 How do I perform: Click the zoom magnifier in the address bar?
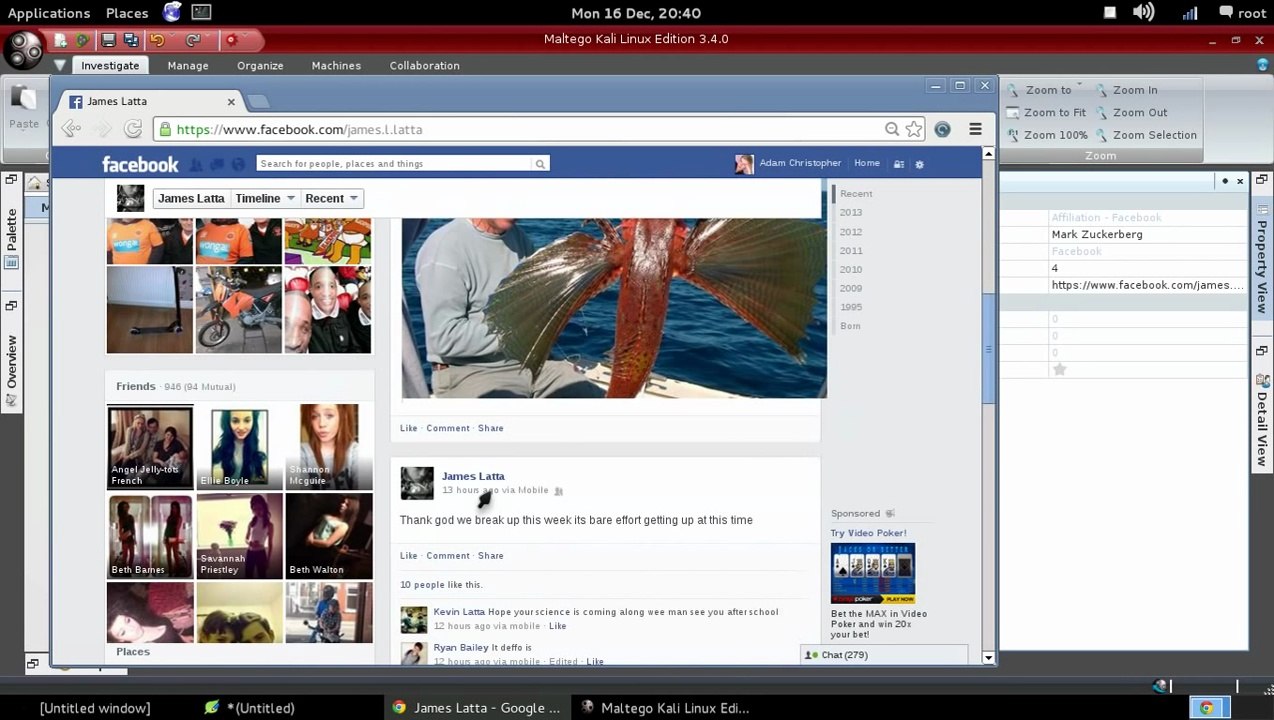click(892, 129)
